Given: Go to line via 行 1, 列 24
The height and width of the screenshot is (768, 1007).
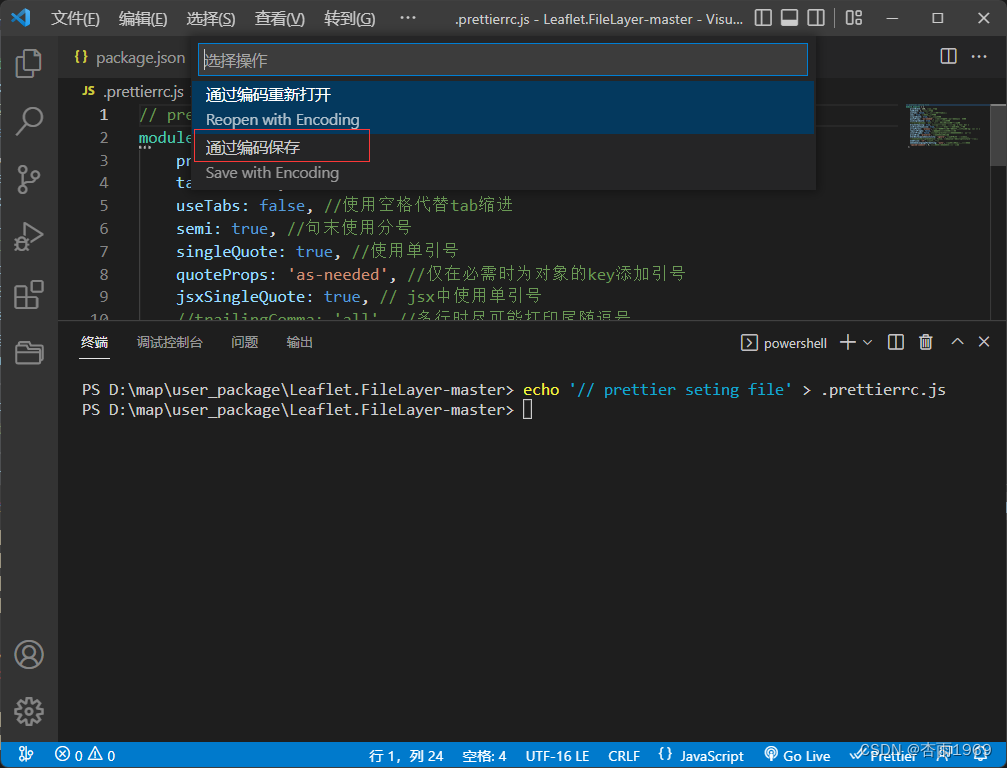Looking at the screenshot, I should (x=406, y=756).
